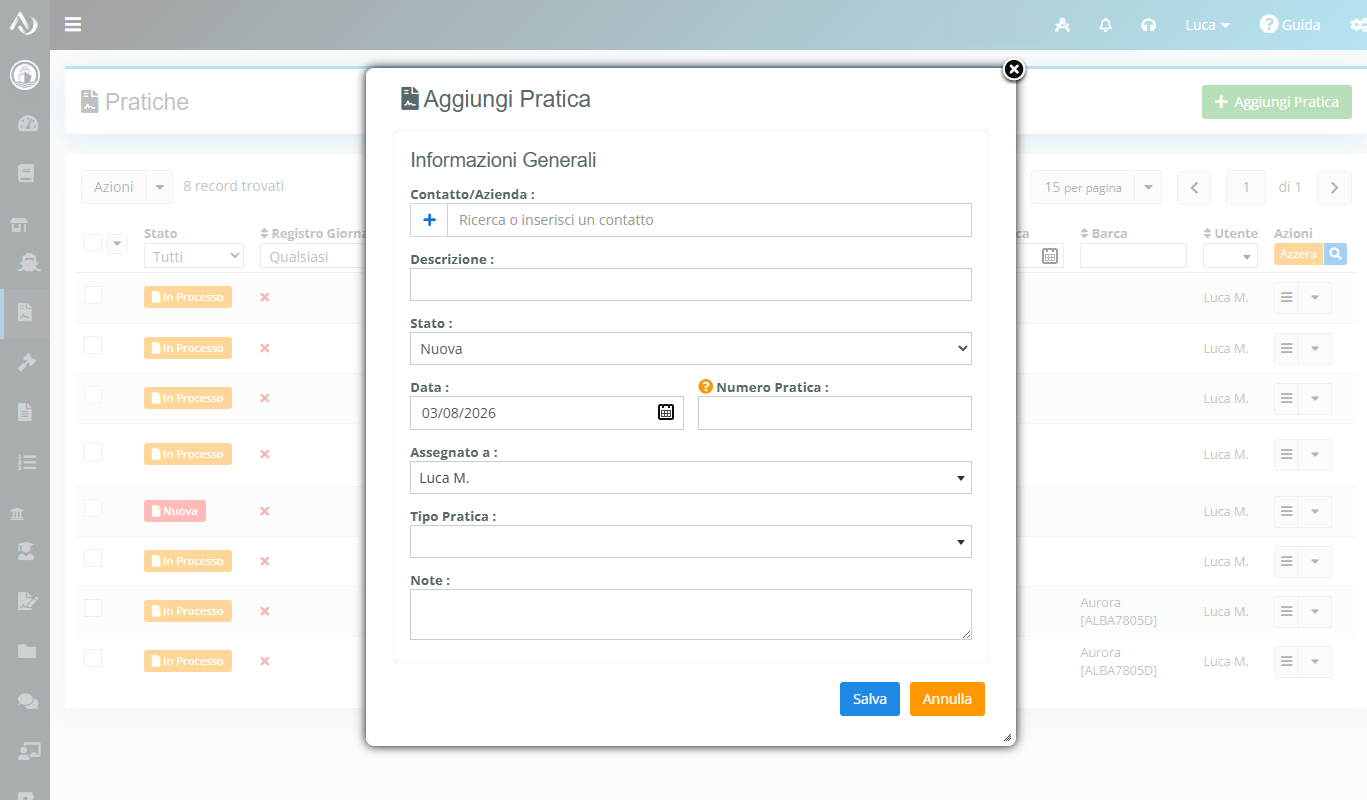
Task: Toggle the hamburger menu in the top bar
Action: [x=73, y=24]
